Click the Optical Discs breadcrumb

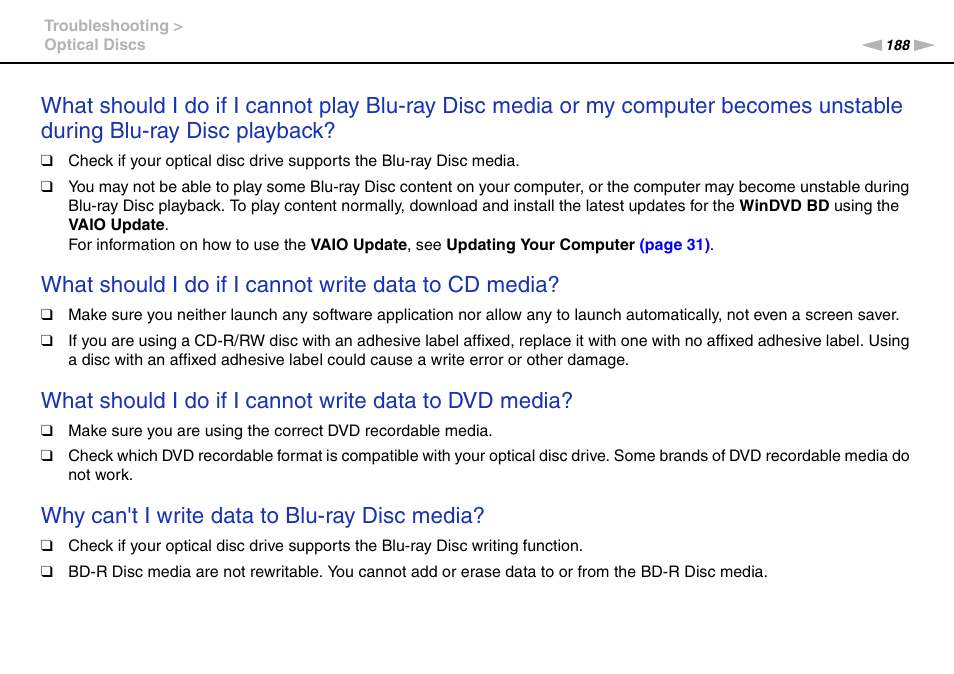coord(95,45)
